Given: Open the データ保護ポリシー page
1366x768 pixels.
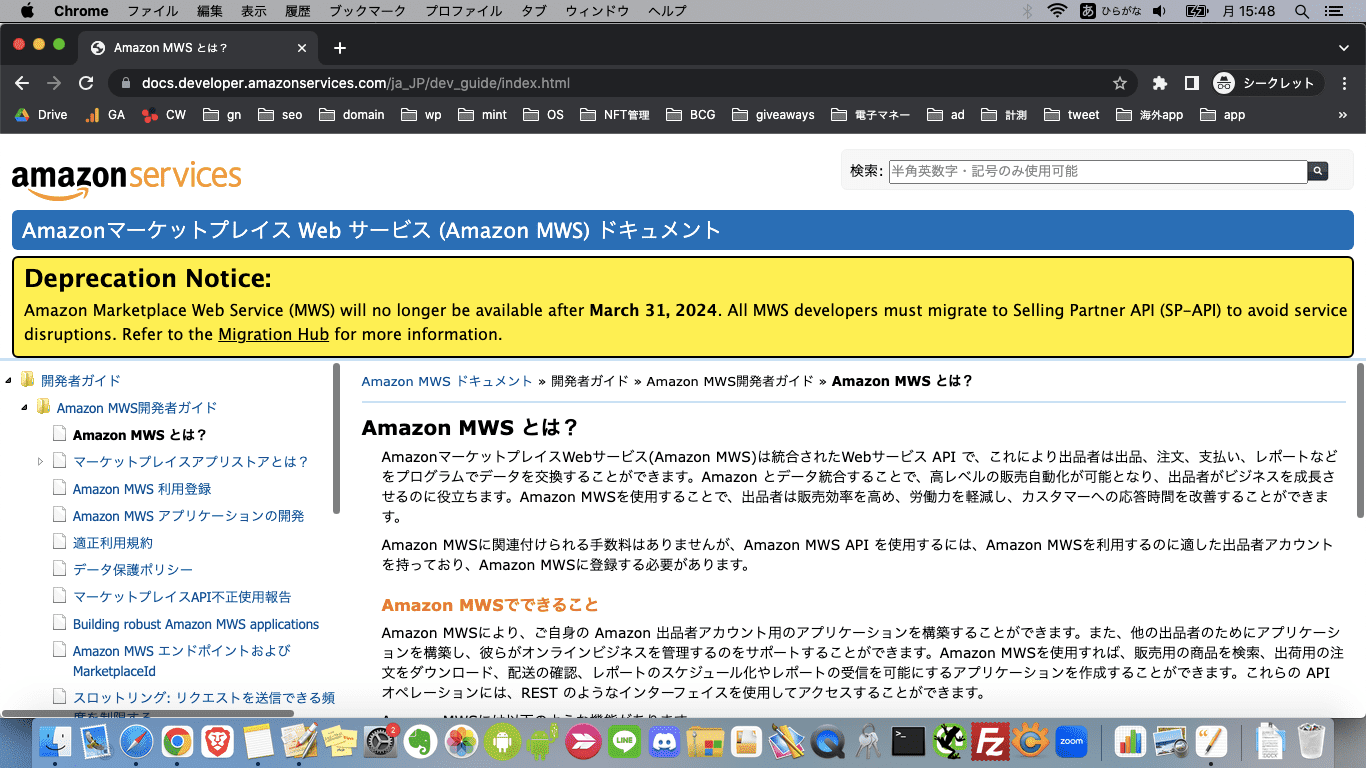Looking at the screenshot, I should pos(133,570).
